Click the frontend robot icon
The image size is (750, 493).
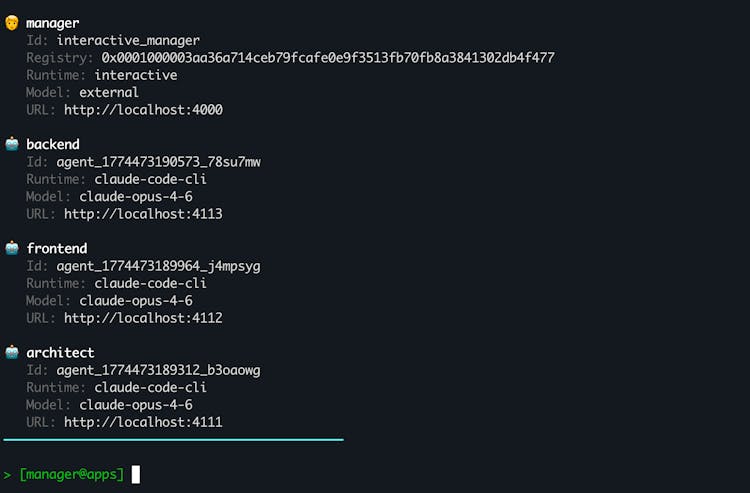click(x=12, y=249)
